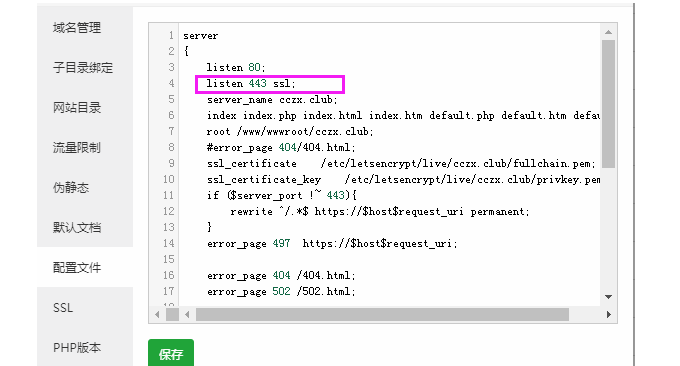Click the "error_page 404 /404.html;" line
The height and width of the screenshot is (366, 680).
pos(281,275)
